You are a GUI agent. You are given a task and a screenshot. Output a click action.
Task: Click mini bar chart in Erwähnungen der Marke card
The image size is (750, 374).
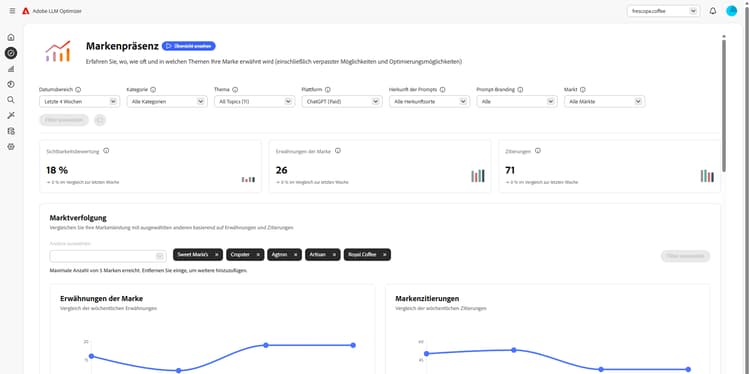click(478, 176)
